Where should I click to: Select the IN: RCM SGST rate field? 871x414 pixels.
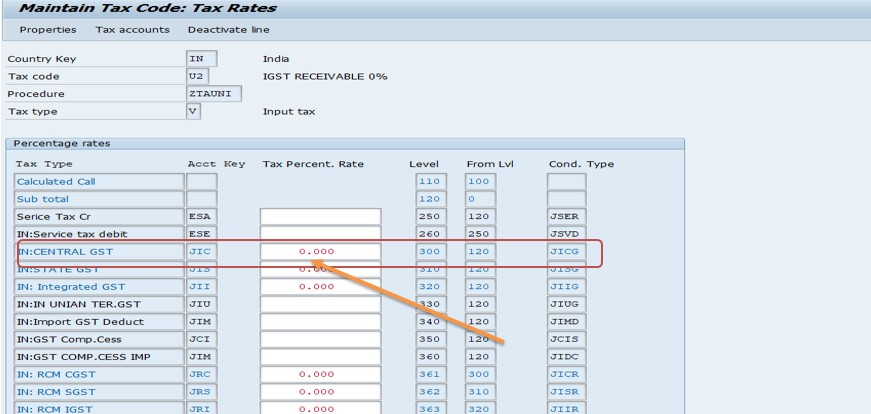(320, 392)
